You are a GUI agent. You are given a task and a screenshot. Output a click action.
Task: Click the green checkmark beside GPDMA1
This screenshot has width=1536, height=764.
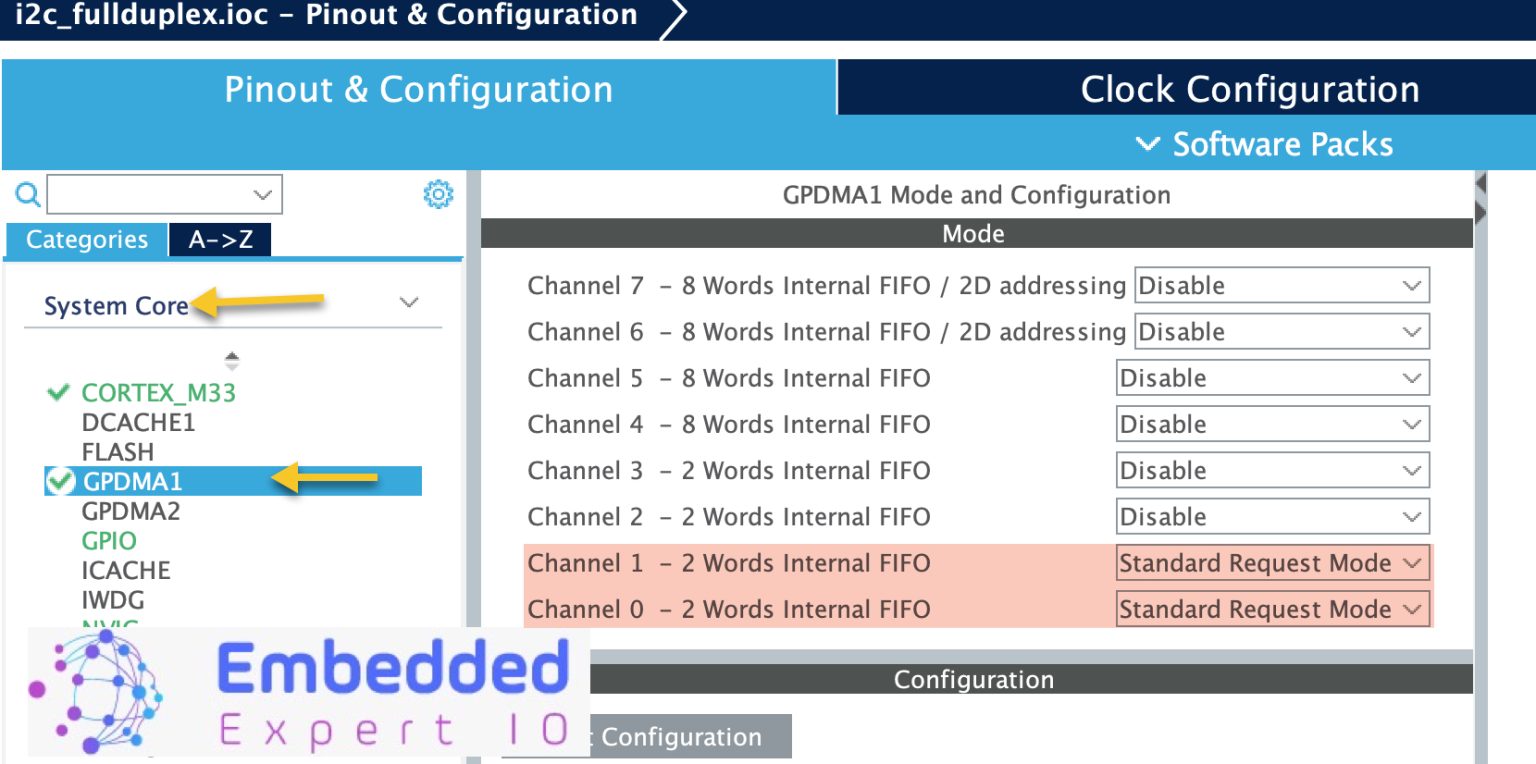pyautogui.click(x=60, y=482)
